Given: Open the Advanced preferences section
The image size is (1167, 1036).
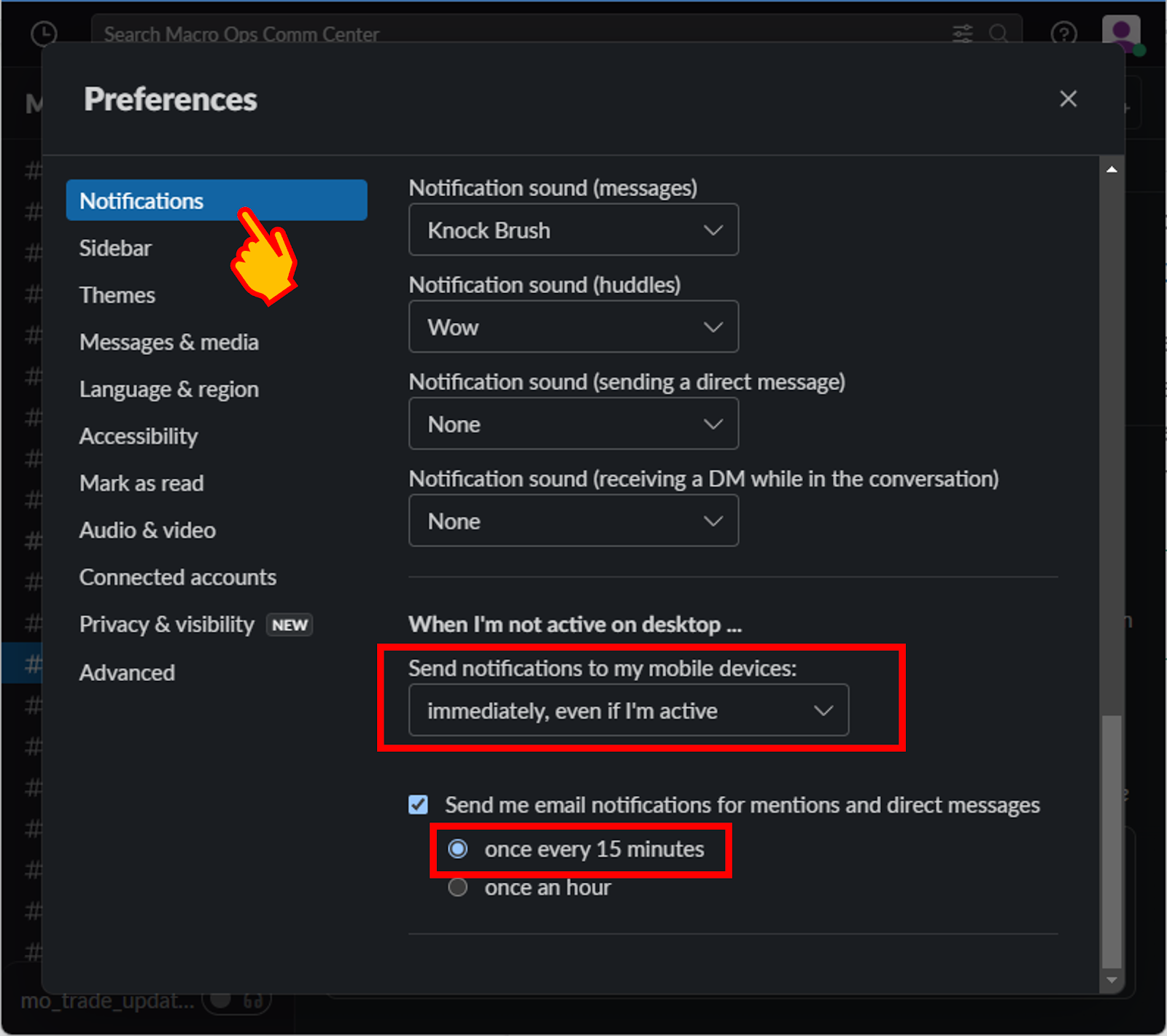Looking at the screenshot, I should click(x=127, y=672).
